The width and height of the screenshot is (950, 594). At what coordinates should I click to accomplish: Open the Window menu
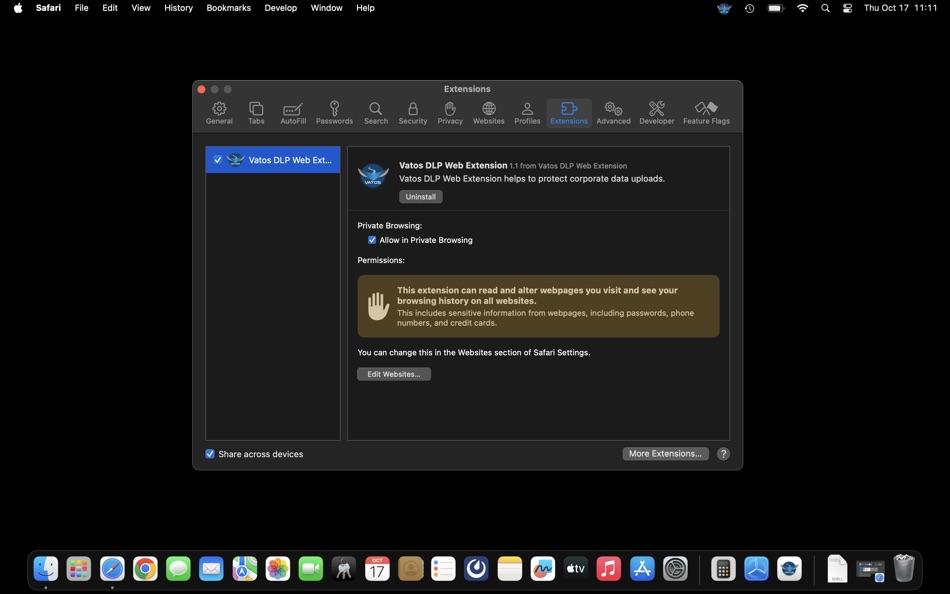[327, 8]
